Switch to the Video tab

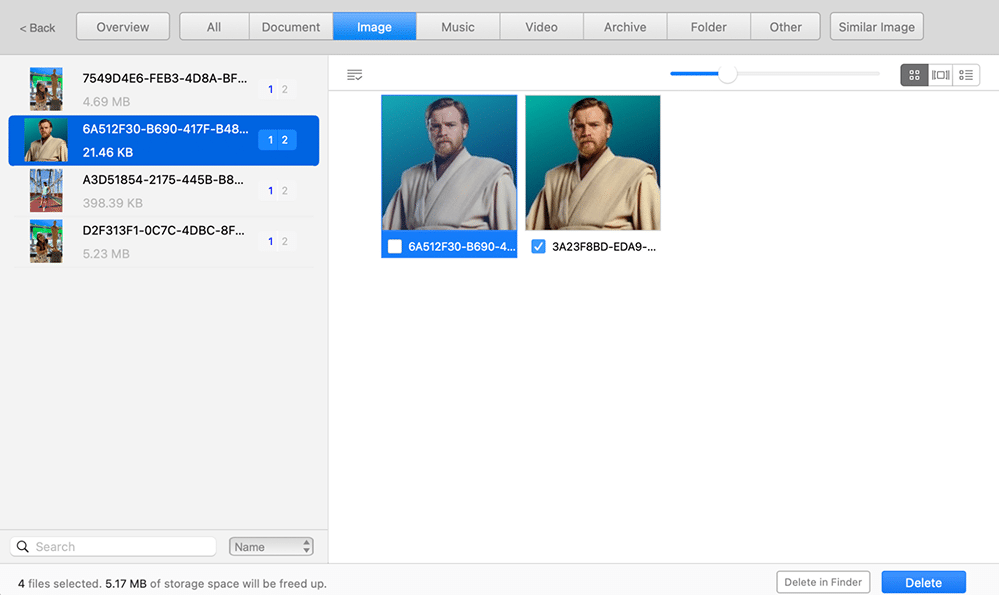click(x=542, y=27)
